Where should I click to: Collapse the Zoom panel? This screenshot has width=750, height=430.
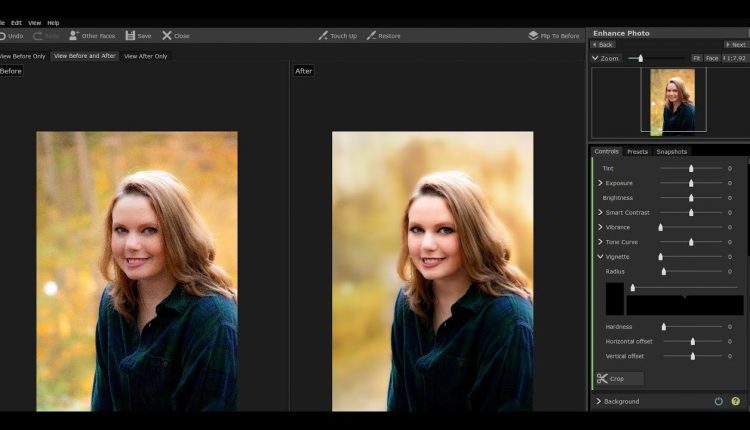595,58
